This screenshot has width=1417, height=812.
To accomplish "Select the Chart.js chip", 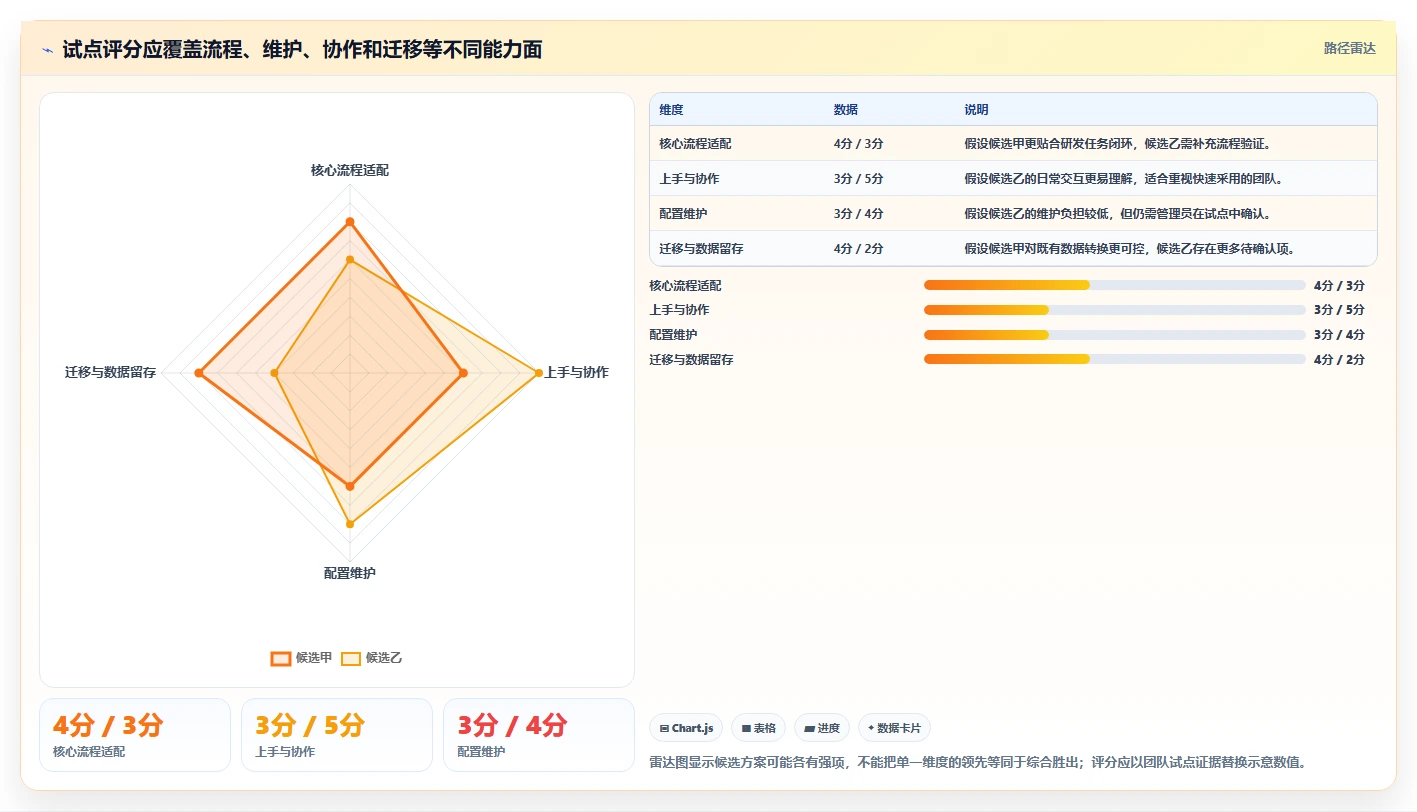I will [686, 728].
